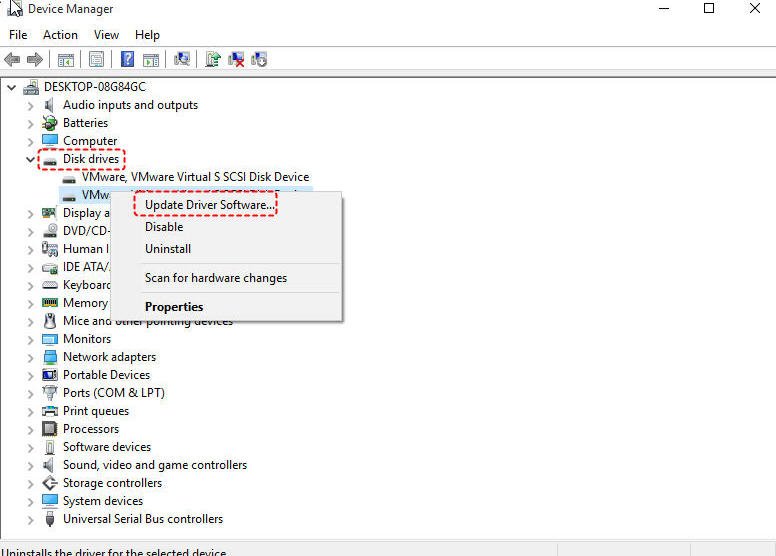Click the DESKTOP-08G84GC computer icon

(31, 88)
